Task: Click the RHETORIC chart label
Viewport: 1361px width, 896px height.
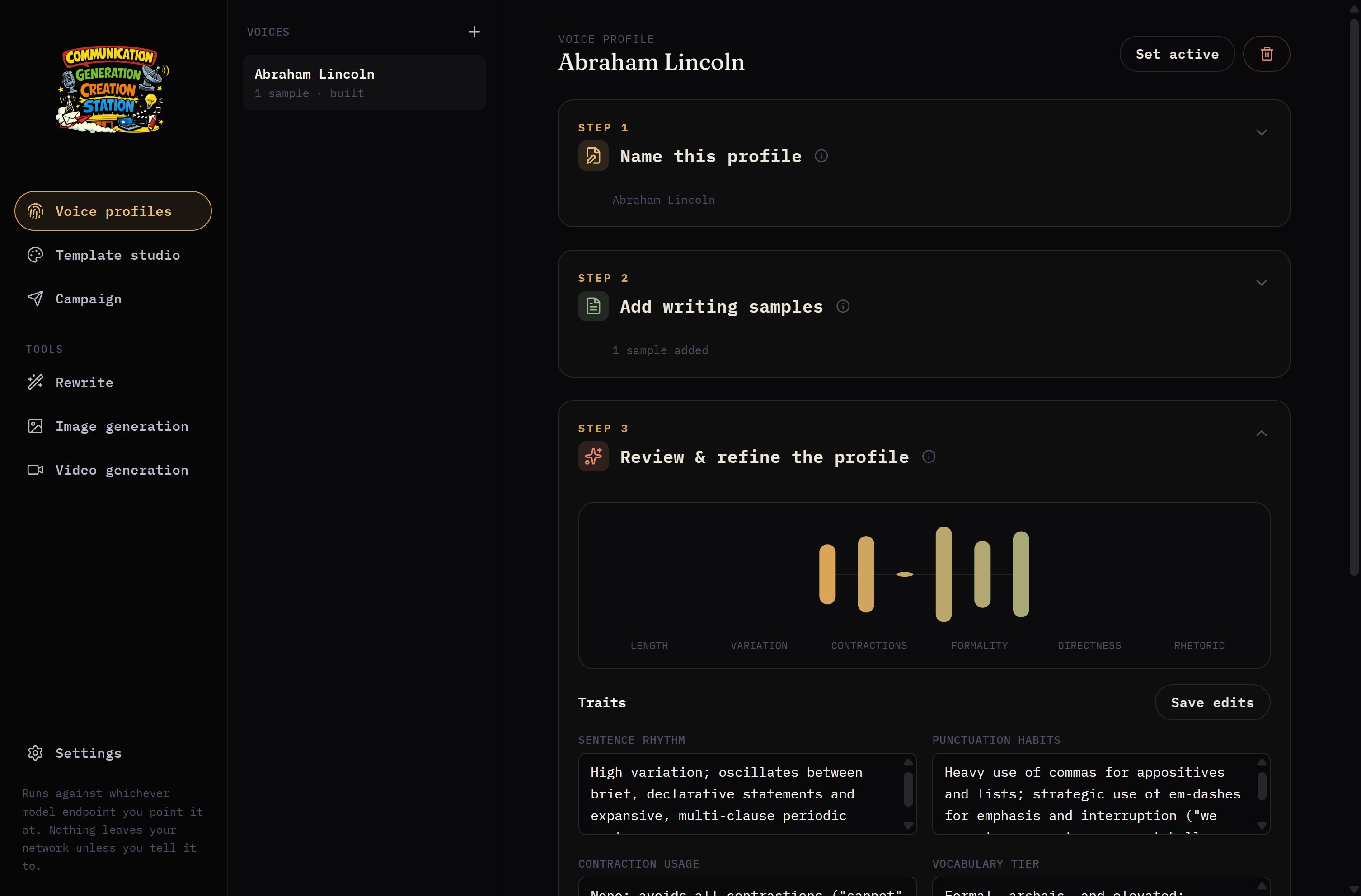Action: [1199, 645]
